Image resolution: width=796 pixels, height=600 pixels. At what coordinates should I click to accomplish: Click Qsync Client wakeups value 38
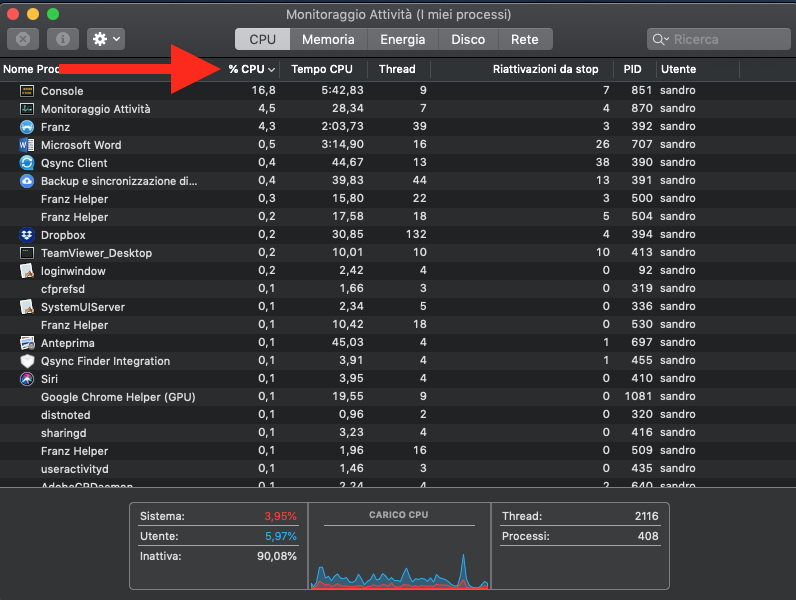603,162
